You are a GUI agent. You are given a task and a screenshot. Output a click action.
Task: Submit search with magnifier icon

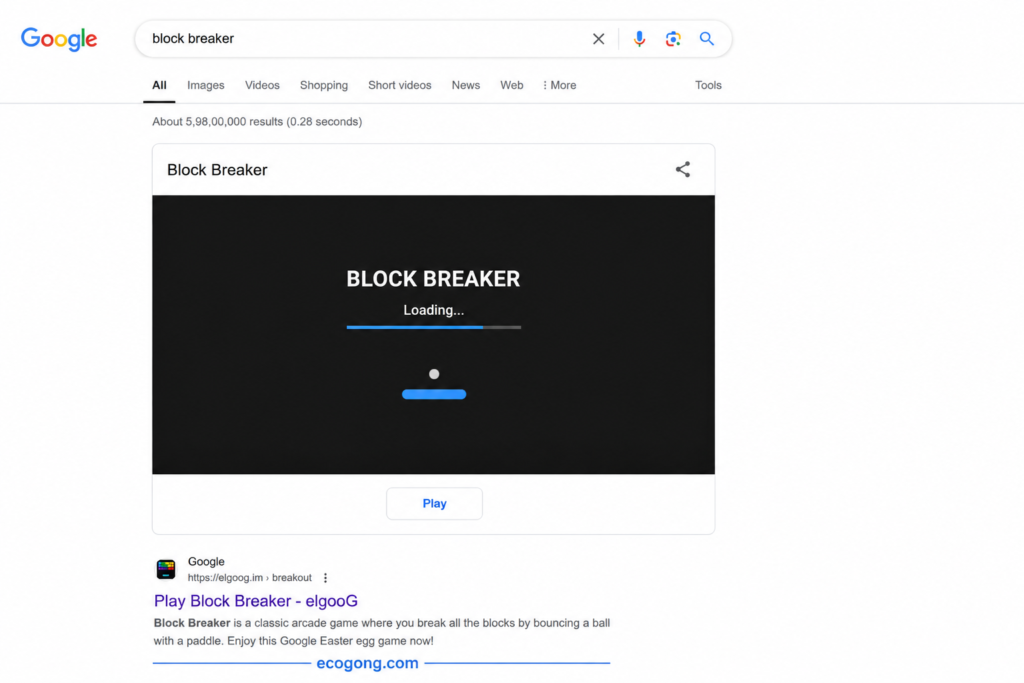point(707,39)
